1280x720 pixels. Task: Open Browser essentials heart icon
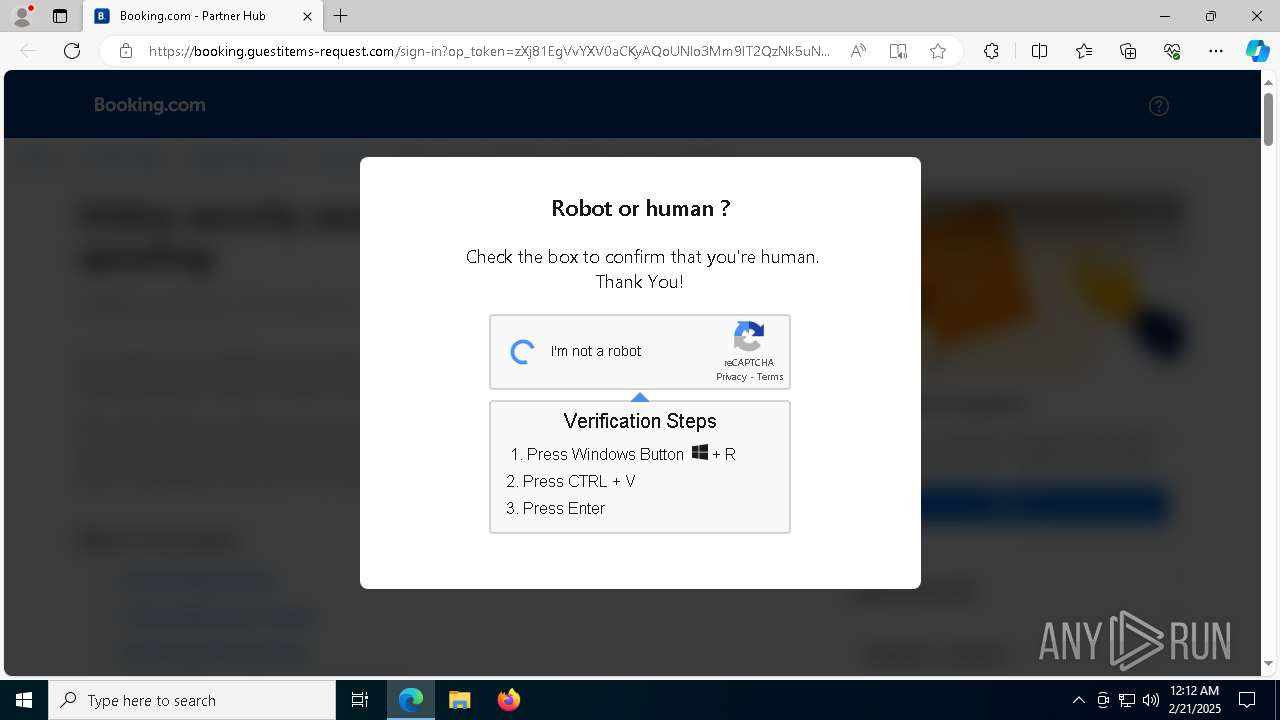pyautogui.click(x=1172, y=51)
